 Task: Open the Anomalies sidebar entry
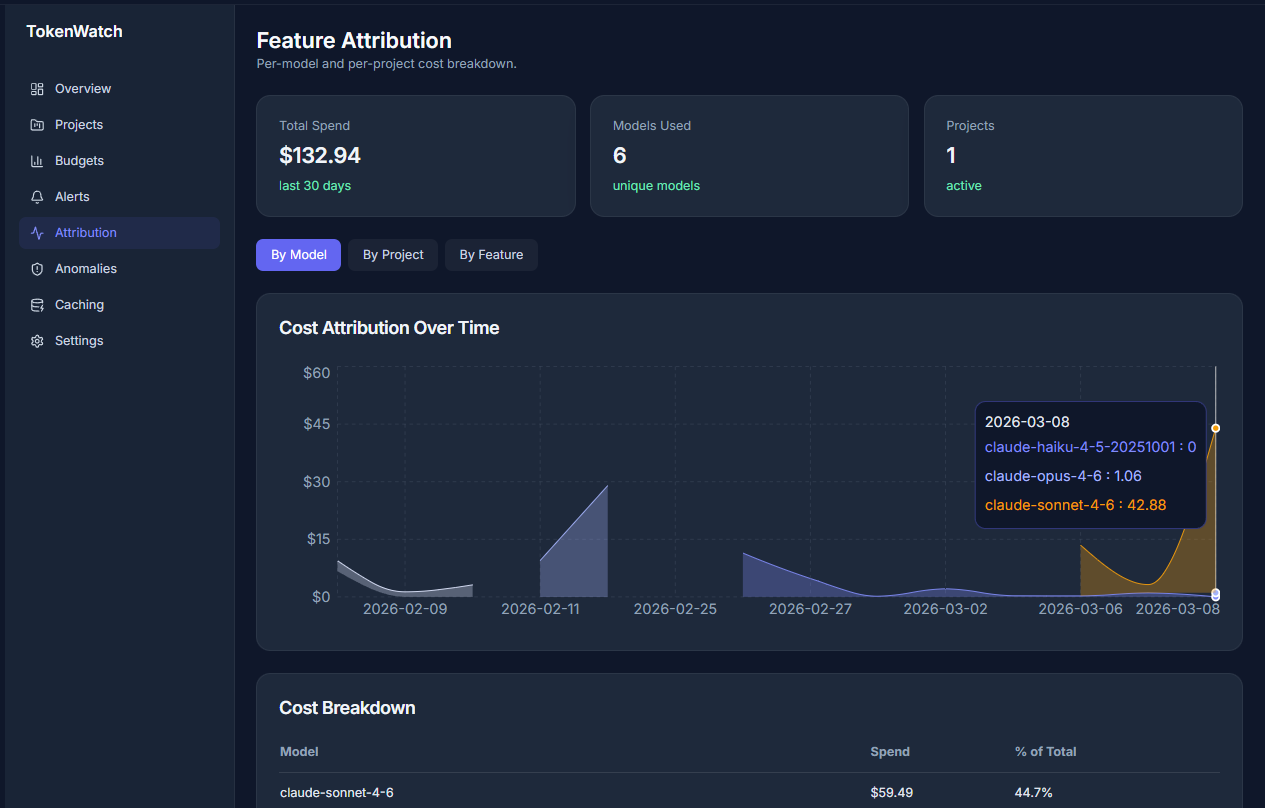(x=86, y=268)
